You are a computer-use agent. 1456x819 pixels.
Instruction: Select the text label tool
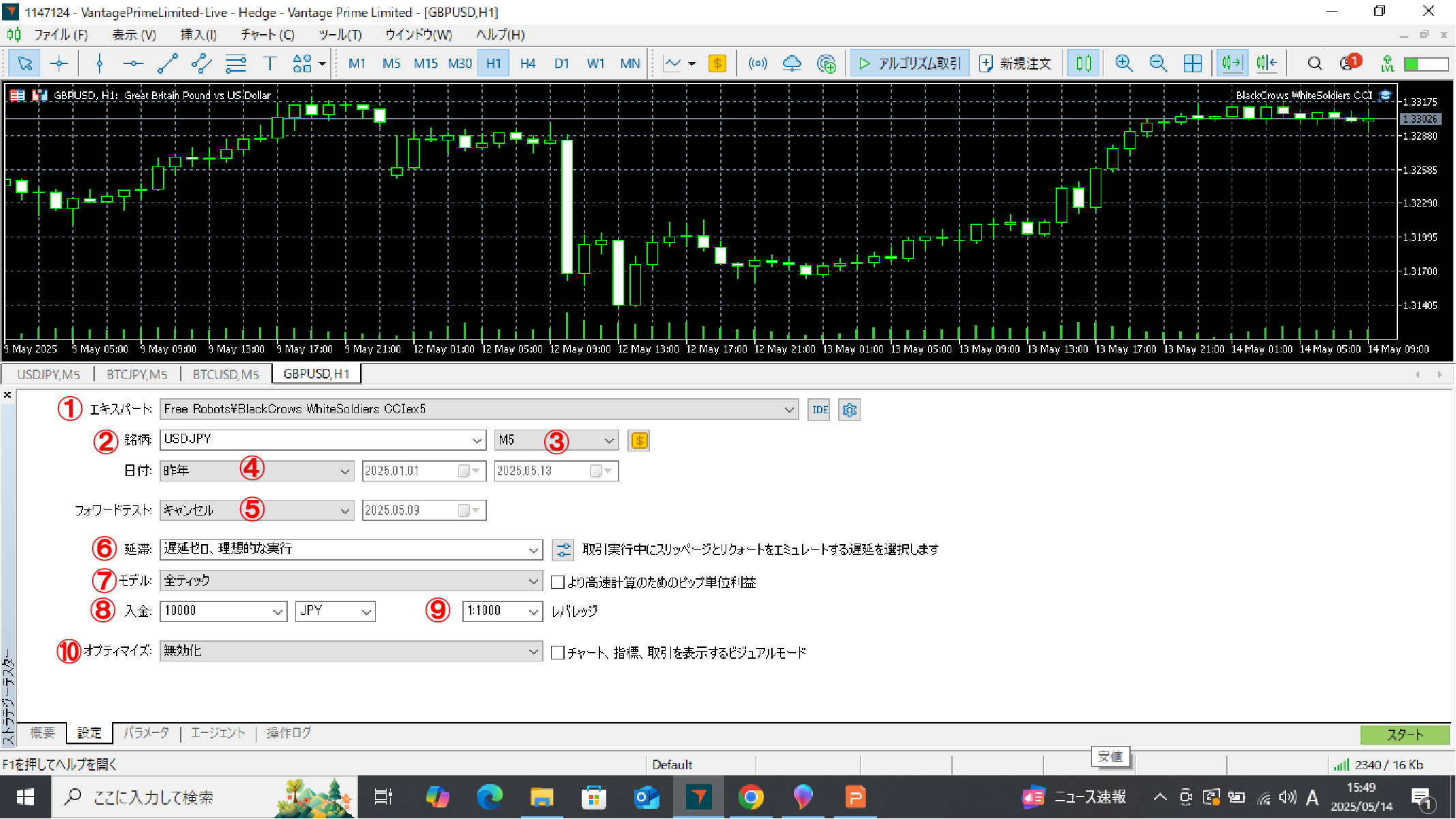click(269, 63)
